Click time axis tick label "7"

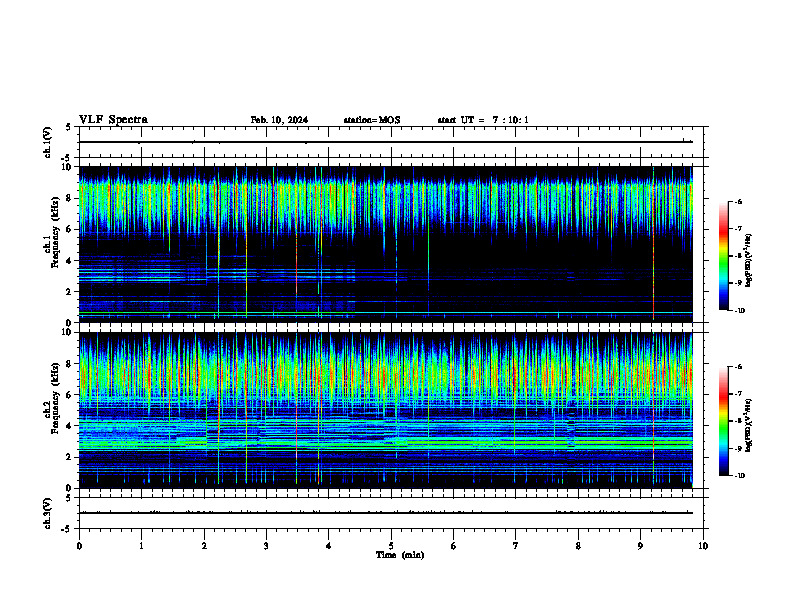point(516,546)
